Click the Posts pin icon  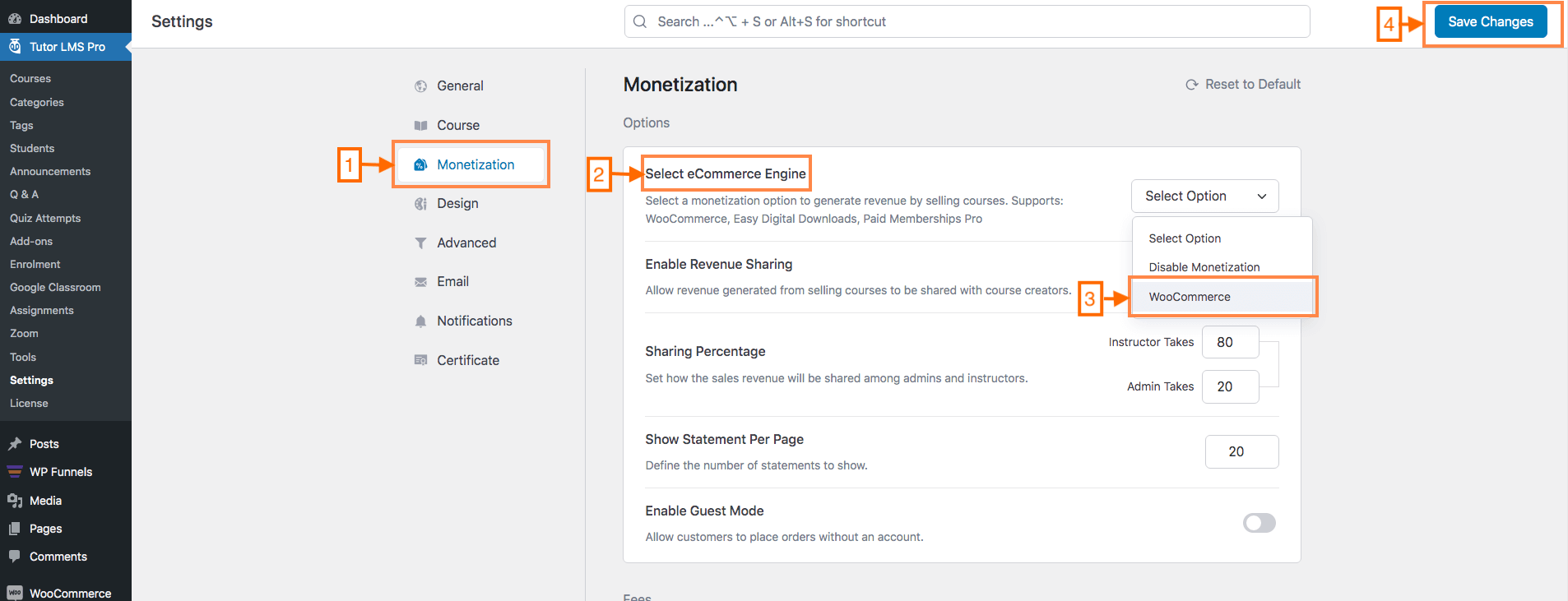pyautogui.click(x=15, y=444)
